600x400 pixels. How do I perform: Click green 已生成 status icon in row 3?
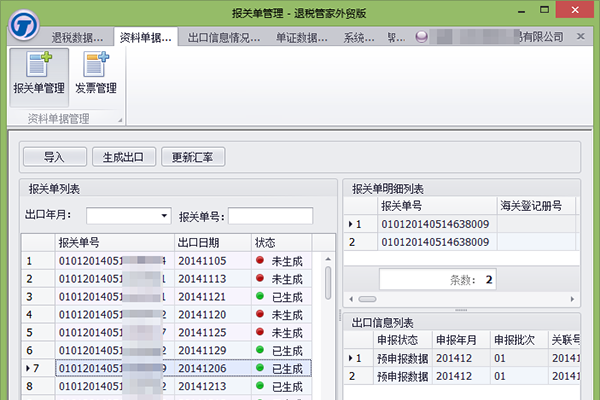pyautogui.click(x=260, y=296)
